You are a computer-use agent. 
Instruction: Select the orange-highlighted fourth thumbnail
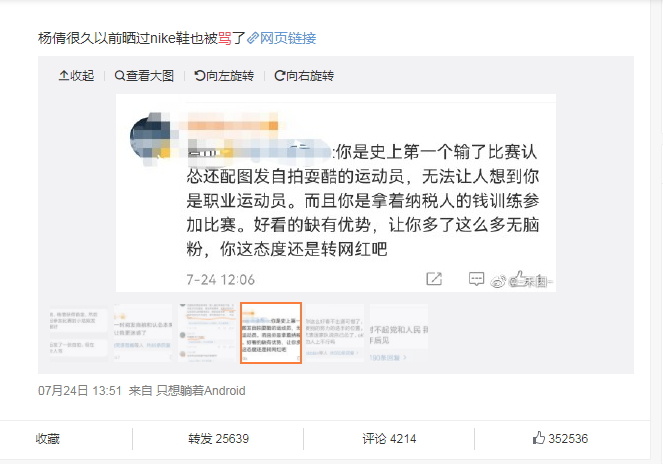click(271, 332)
